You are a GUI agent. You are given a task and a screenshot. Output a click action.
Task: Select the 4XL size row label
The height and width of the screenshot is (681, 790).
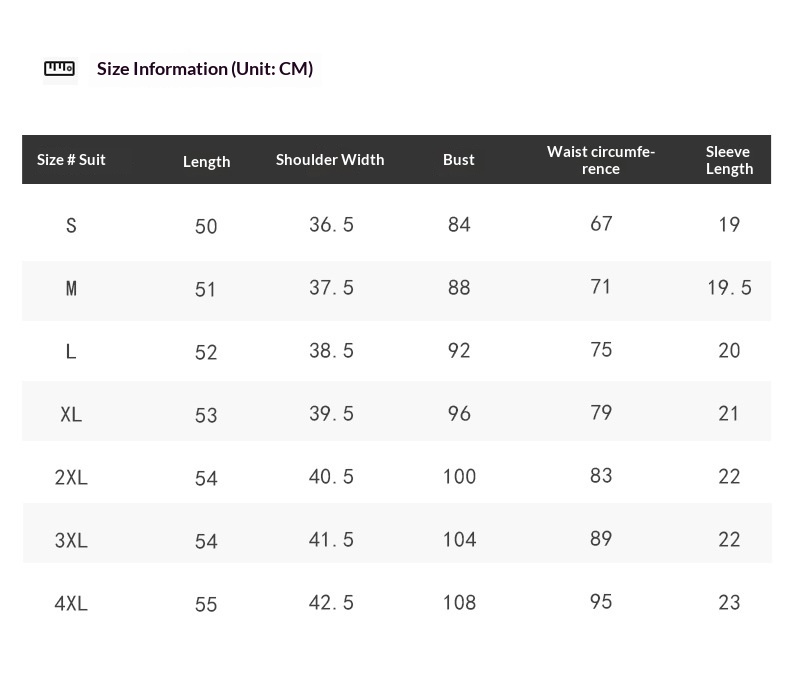coord(71,604)
